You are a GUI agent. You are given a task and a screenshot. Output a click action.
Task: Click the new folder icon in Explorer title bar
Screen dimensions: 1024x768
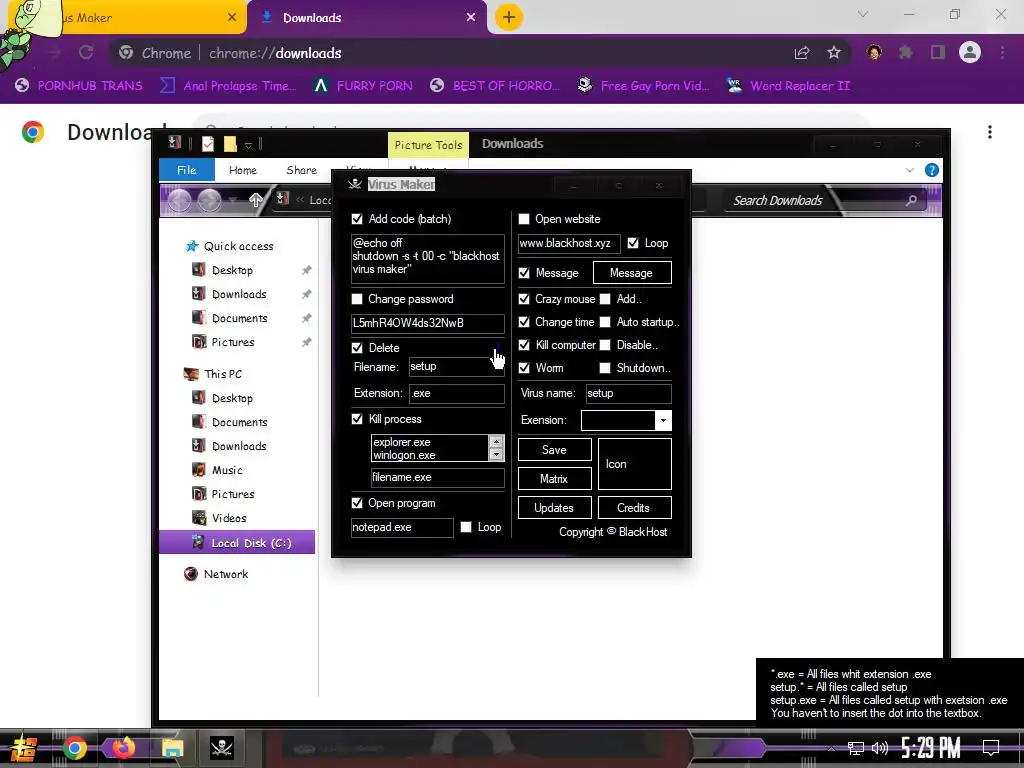230,144
